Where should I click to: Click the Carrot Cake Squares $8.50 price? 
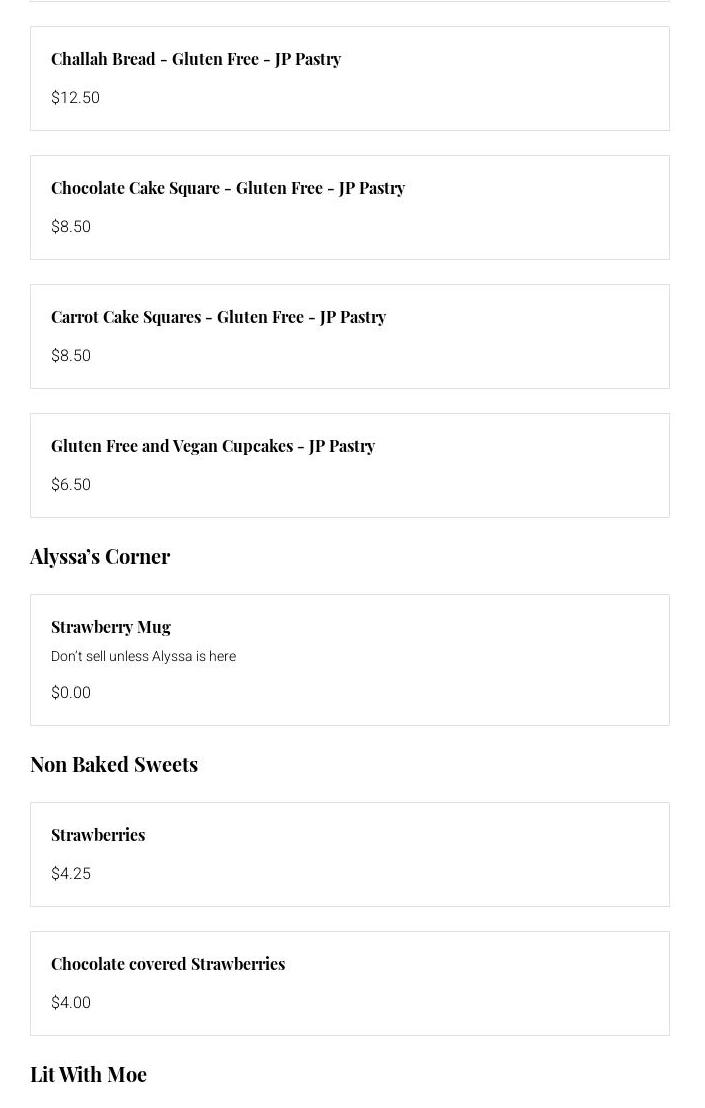click(71, 356)
